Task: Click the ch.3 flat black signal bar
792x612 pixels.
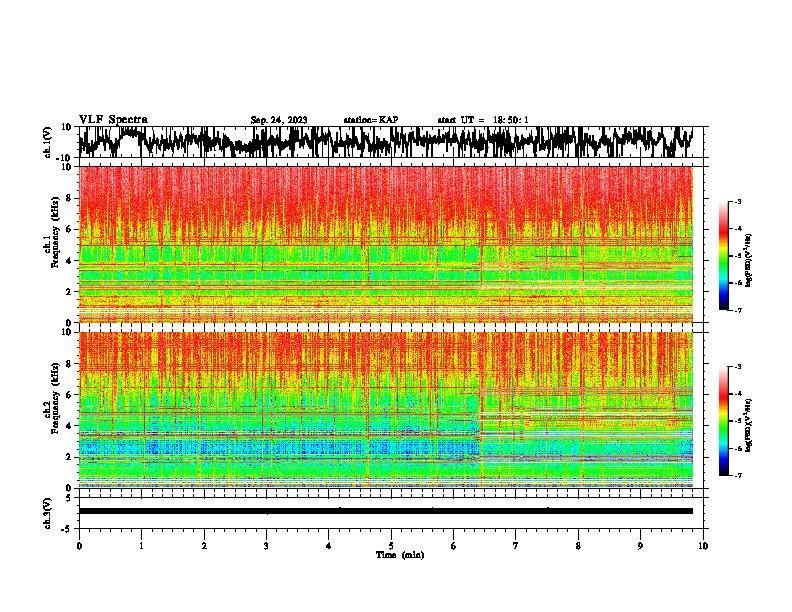Action: (x=385, y=511)
